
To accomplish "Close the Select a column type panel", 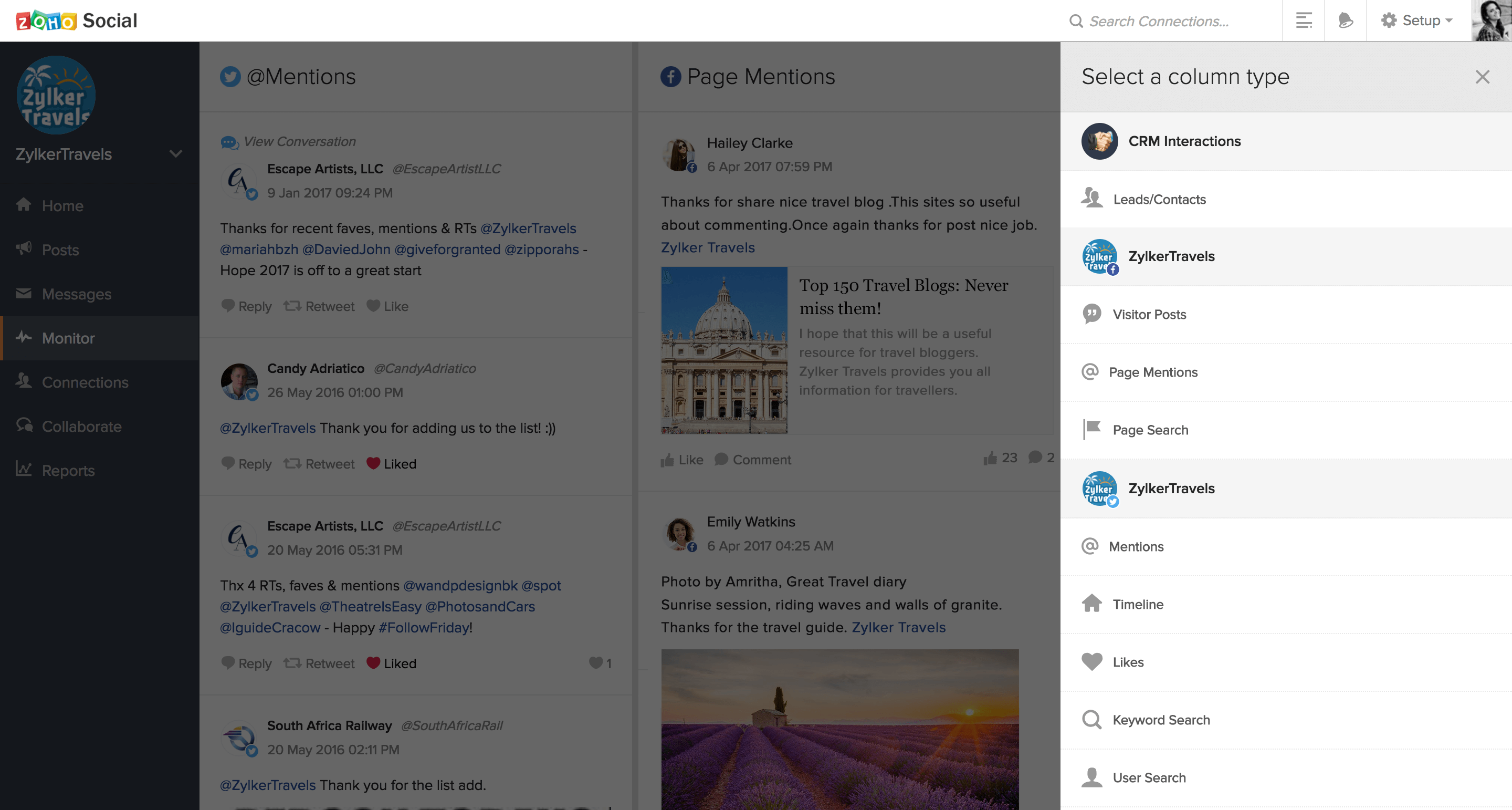I will coord(1482,77).
